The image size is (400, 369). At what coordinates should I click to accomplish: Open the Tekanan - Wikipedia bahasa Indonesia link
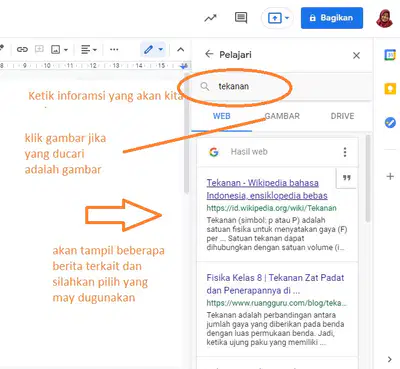pos(267,189)
